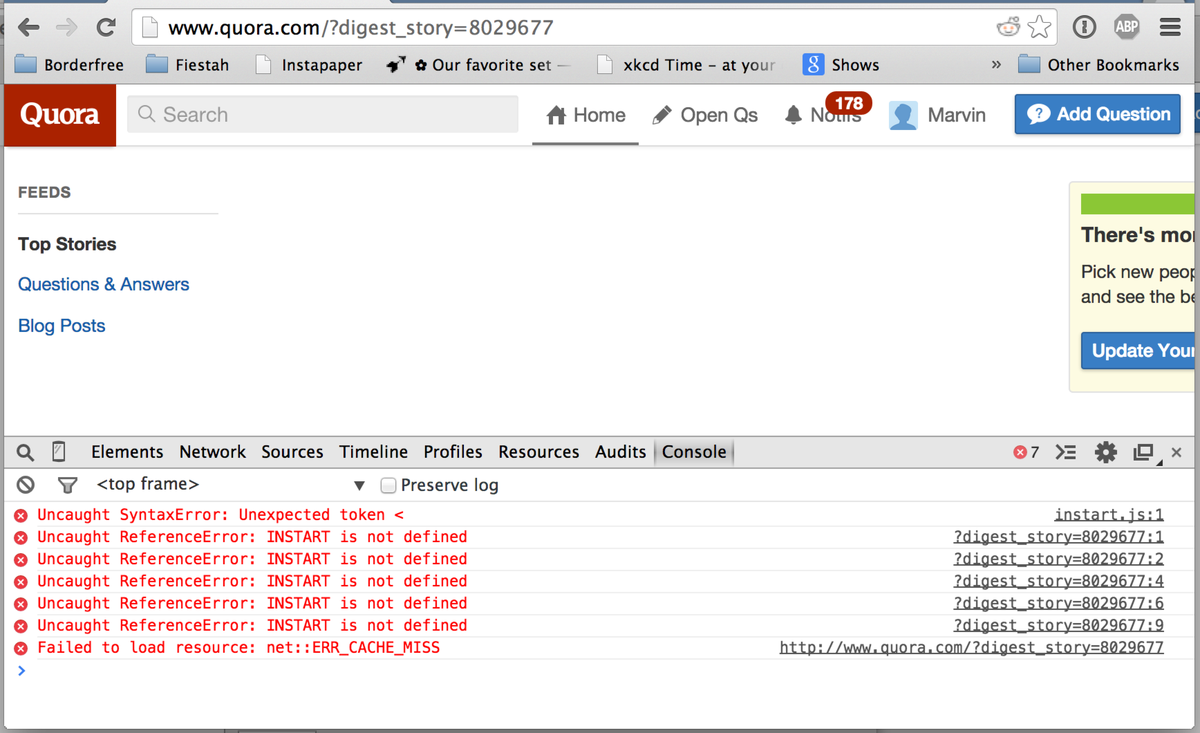Screen dimensions: 1200x733
Task: Click the Quora logo
Action: 60,115
